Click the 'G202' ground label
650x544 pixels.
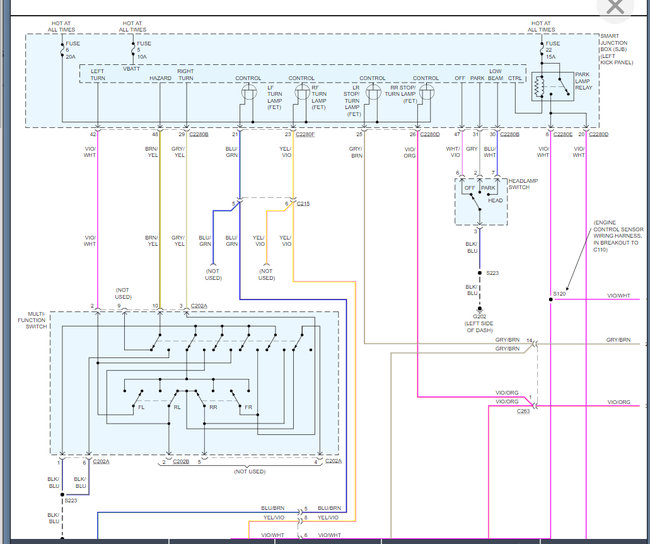(479, 316)
